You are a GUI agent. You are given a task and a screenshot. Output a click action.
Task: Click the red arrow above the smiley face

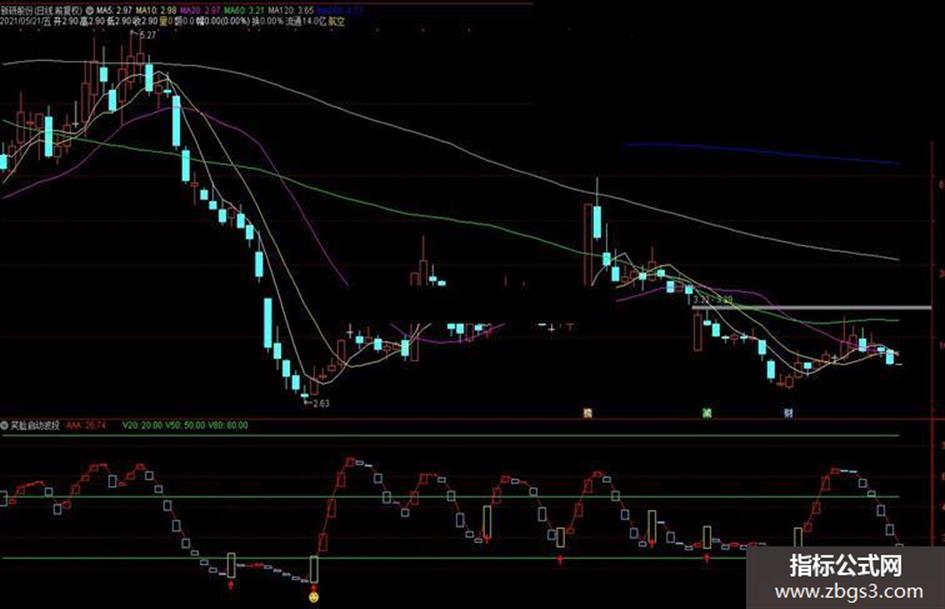313,587
